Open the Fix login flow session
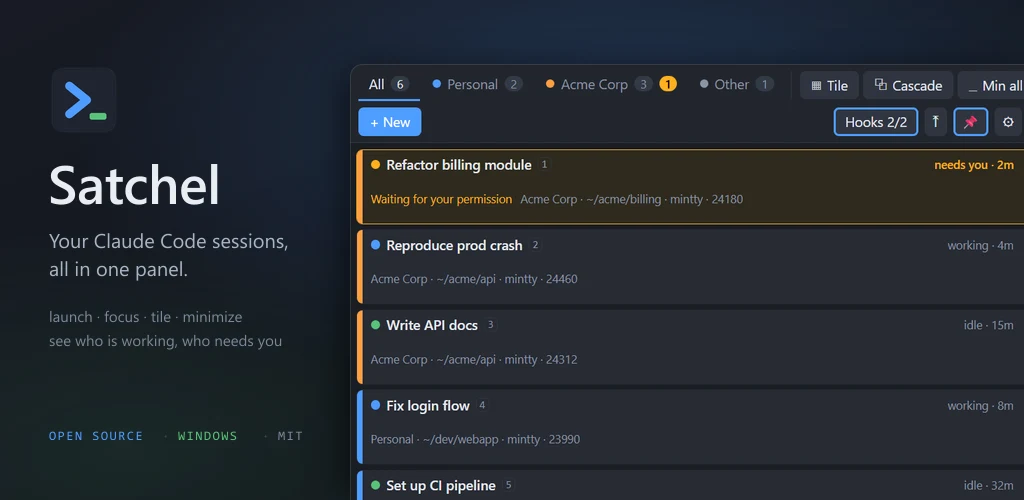The height and width of the screenshot is (500, 1024). pyautogui.click(x=690, y=427)
